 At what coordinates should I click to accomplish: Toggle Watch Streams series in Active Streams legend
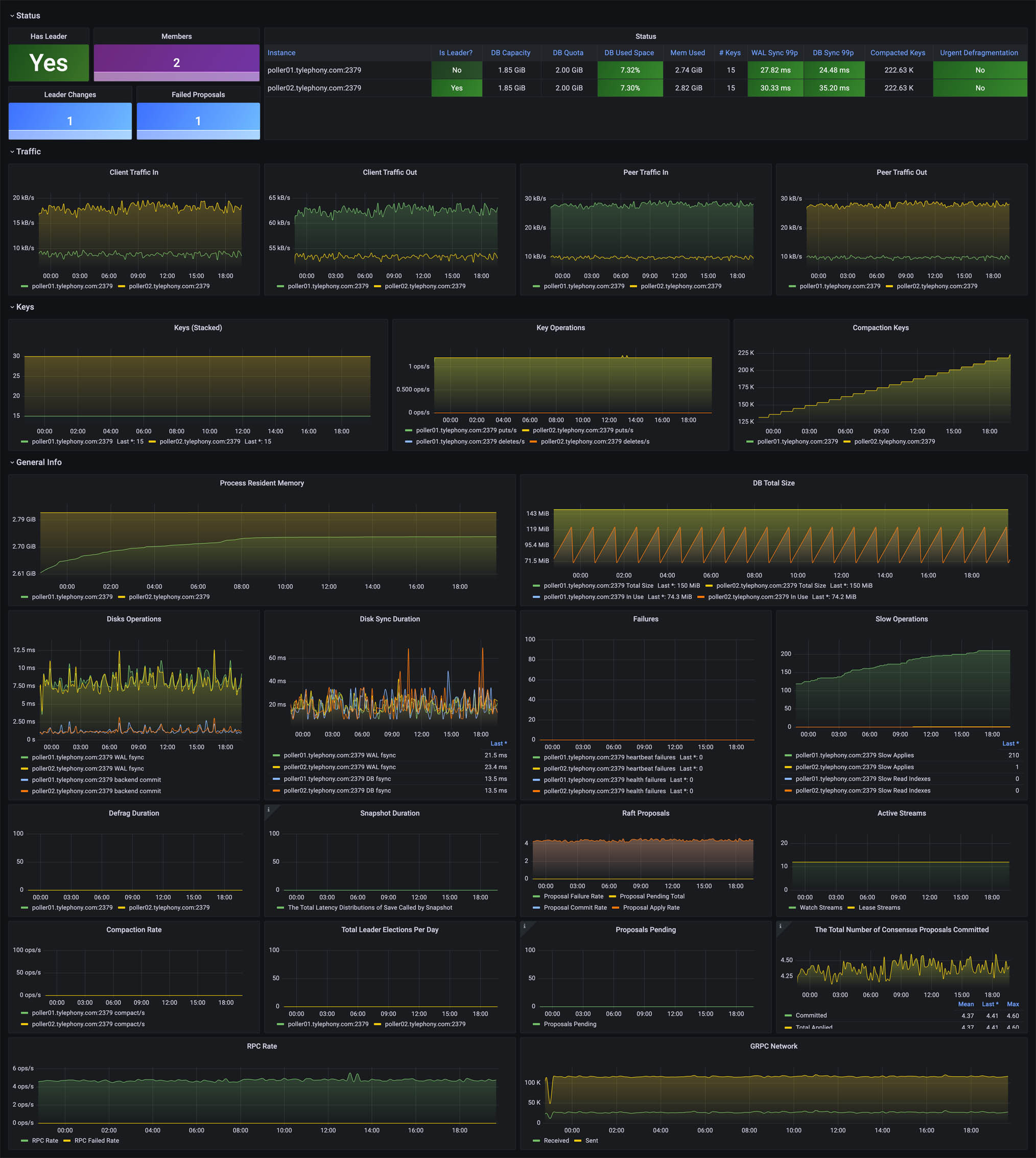click(x=820, y=908)
